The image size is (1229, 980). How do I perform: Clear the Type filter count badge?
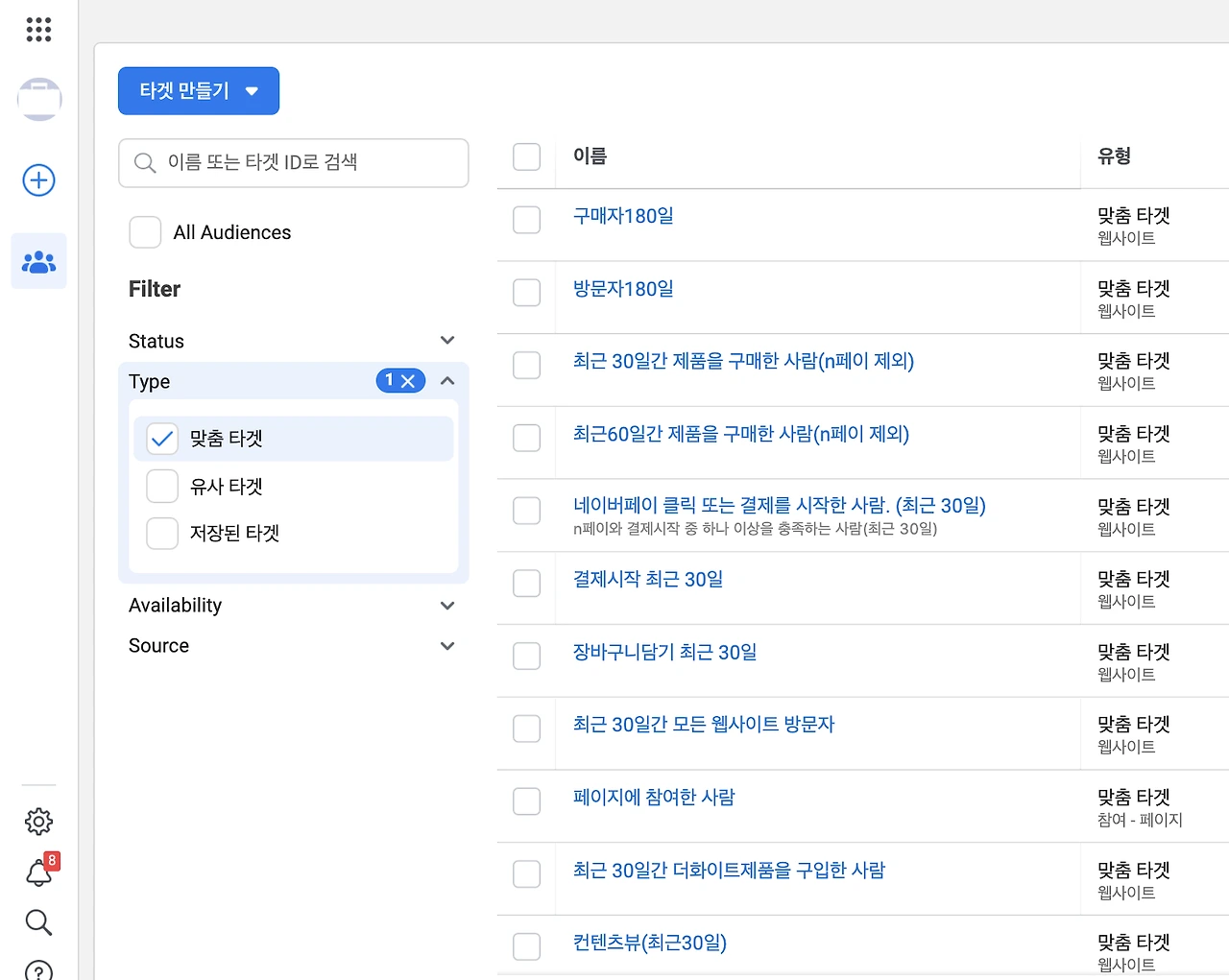point(408,381)
